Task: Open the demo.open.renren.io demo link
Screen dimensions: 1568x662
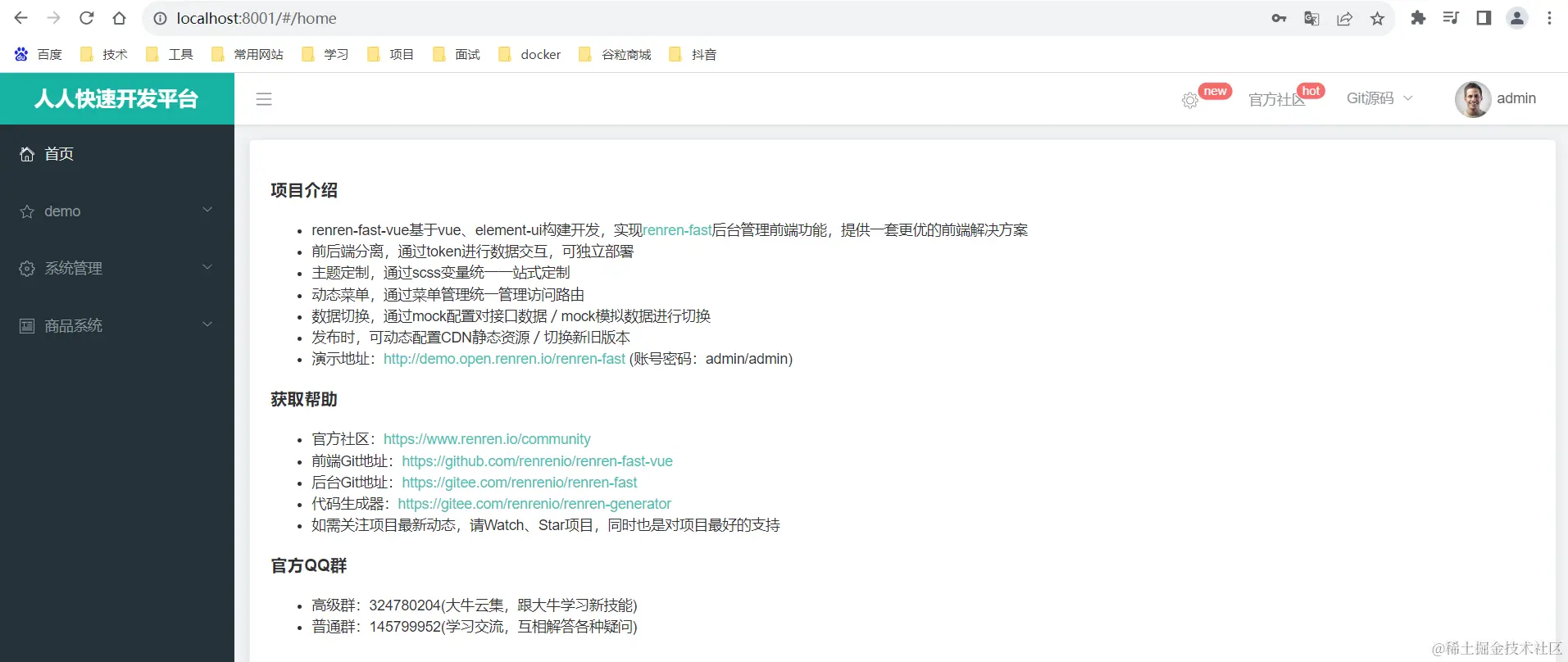Action: 504,359
